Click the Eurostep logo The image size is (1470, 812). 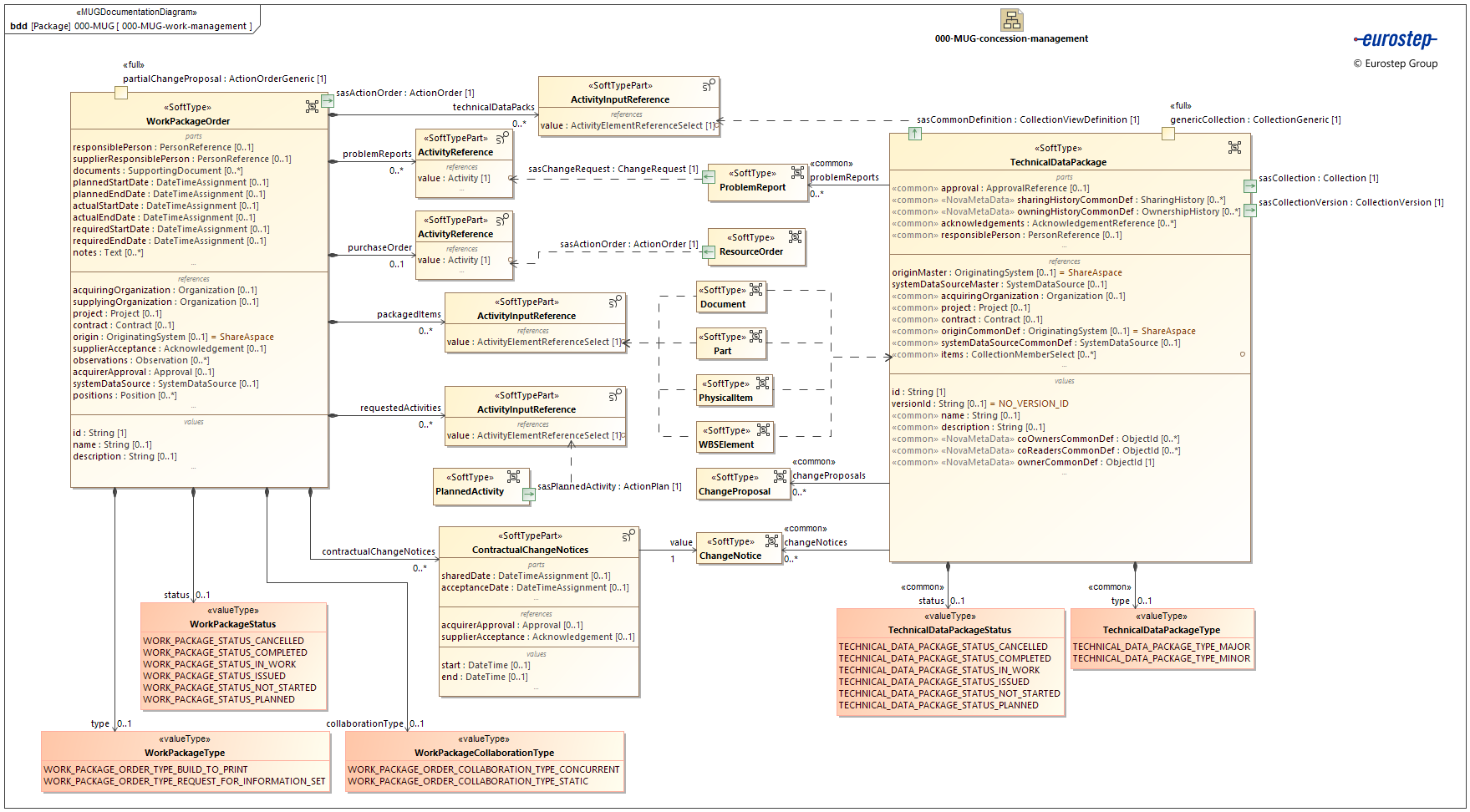pos(1395,40)
